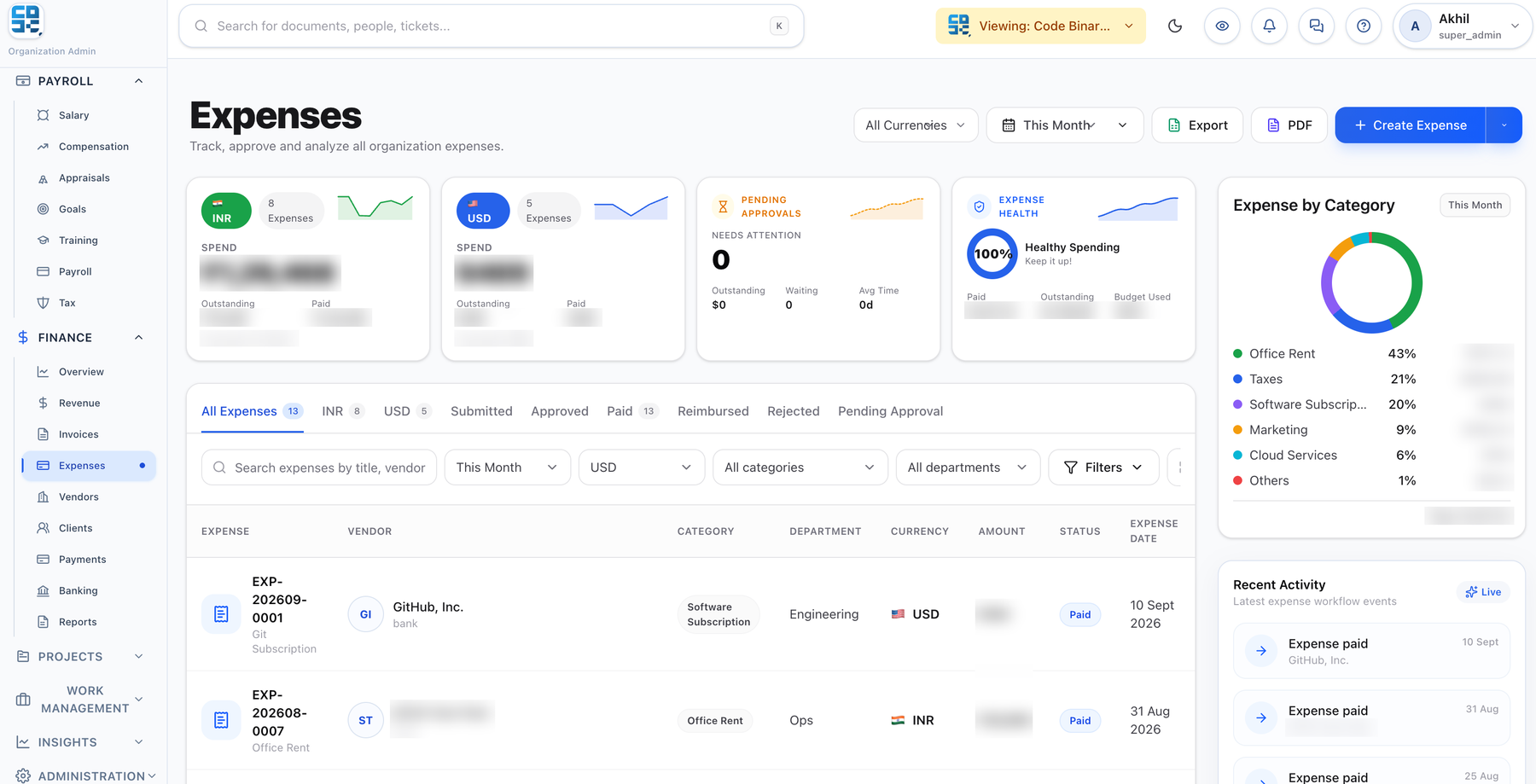Expand the INSIGHTS section

coord(80,742)
